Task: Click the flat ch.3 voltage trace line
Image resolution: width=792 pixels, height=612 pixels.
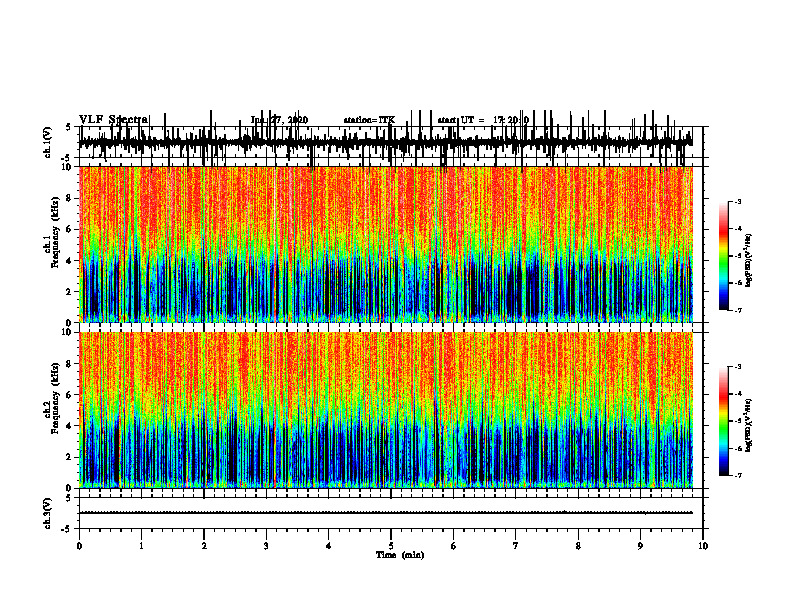Action: [x=385, y=513]
